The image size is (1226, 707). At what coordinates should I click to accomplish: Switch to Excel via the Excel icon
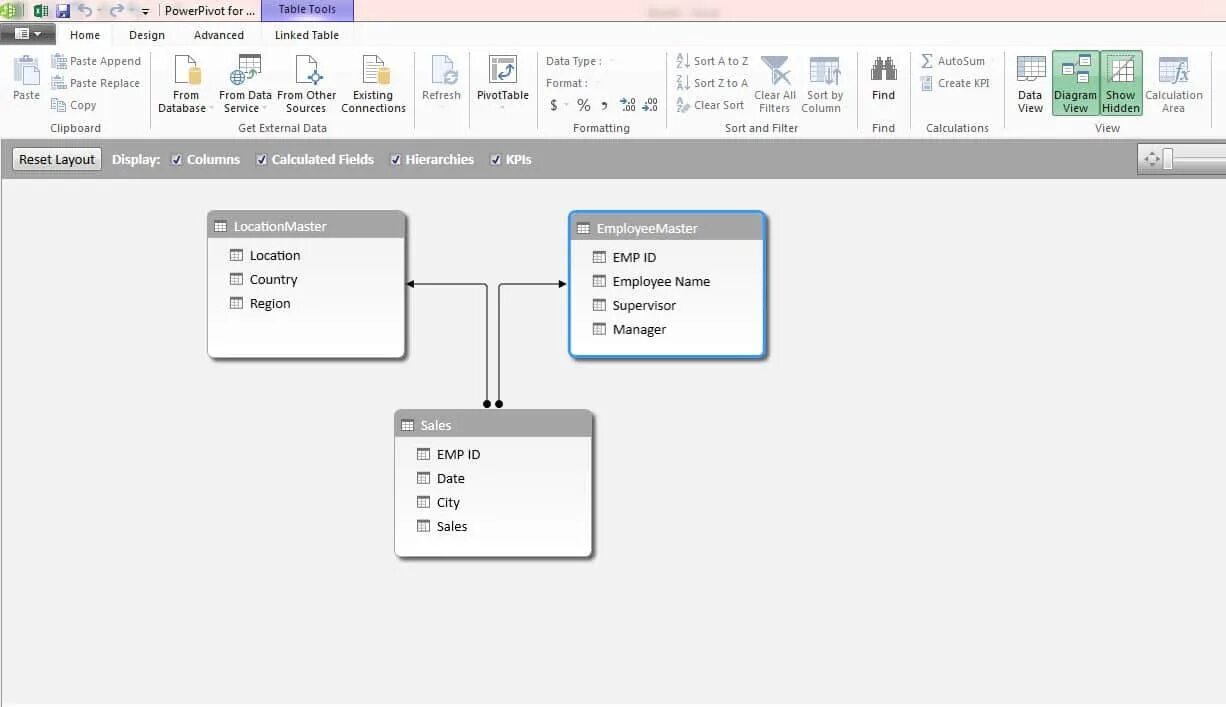pos(41,11)
